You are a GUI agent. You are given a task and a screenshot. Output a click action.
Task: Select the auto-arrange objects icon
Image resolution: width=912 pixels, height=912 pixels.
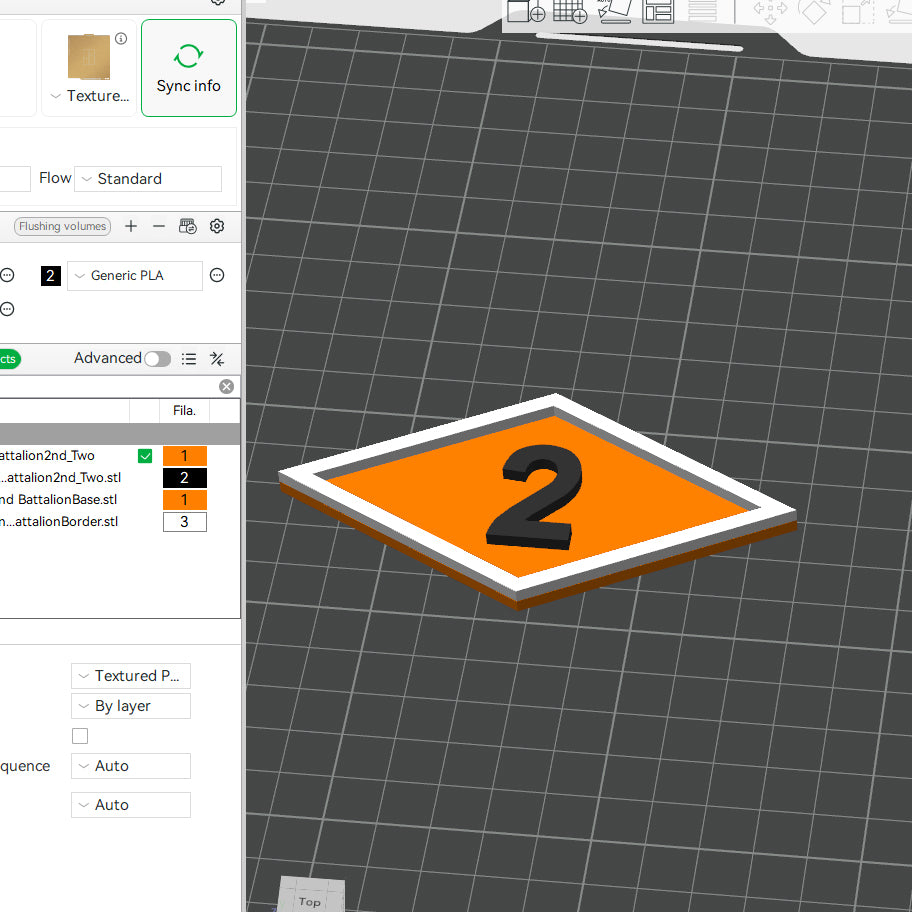pos(613,12)
